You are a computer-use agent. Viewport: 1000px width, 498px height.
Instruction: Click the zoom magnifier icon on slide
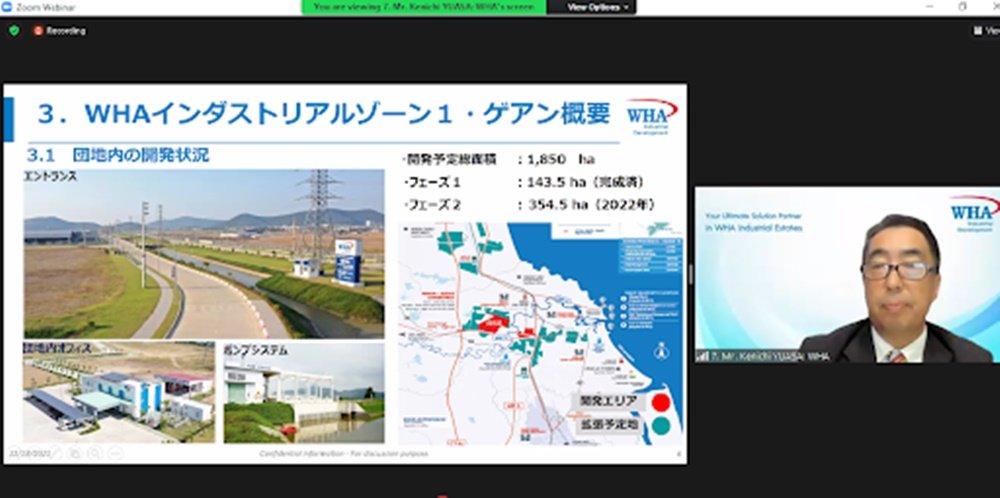[x=92, y=453]
